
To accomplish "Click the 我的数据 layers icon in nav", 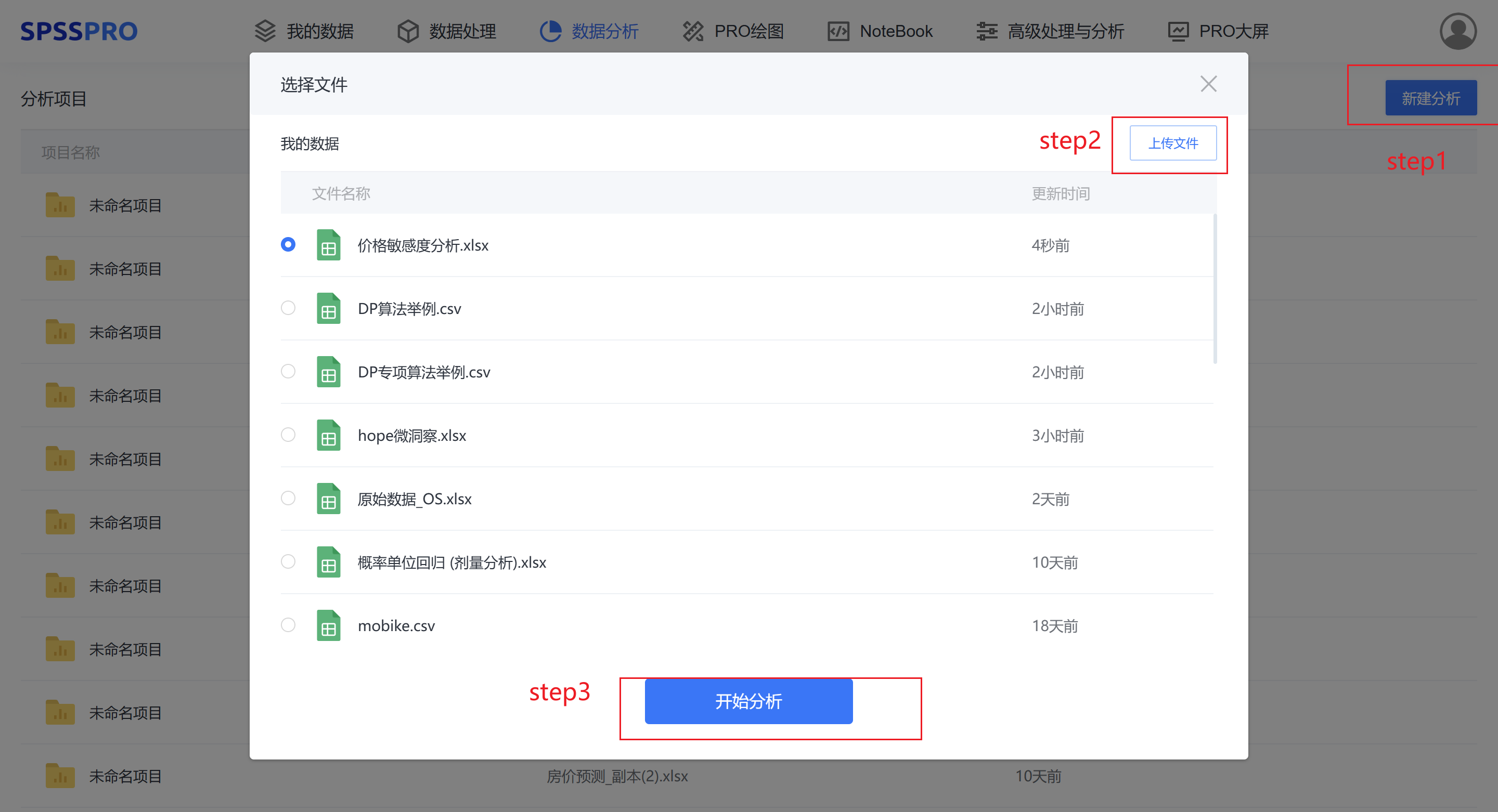I will tap(265, 31).
